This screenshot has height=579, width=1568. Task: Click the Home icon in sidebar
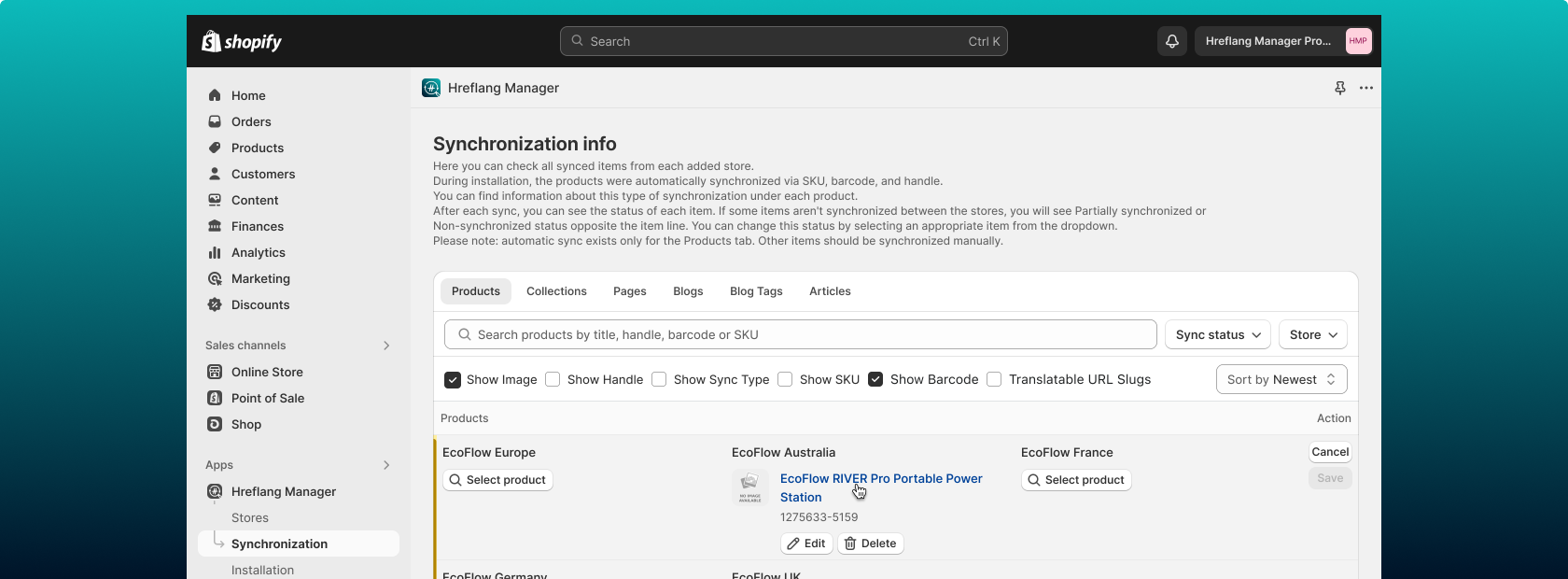tap(215, 95)
